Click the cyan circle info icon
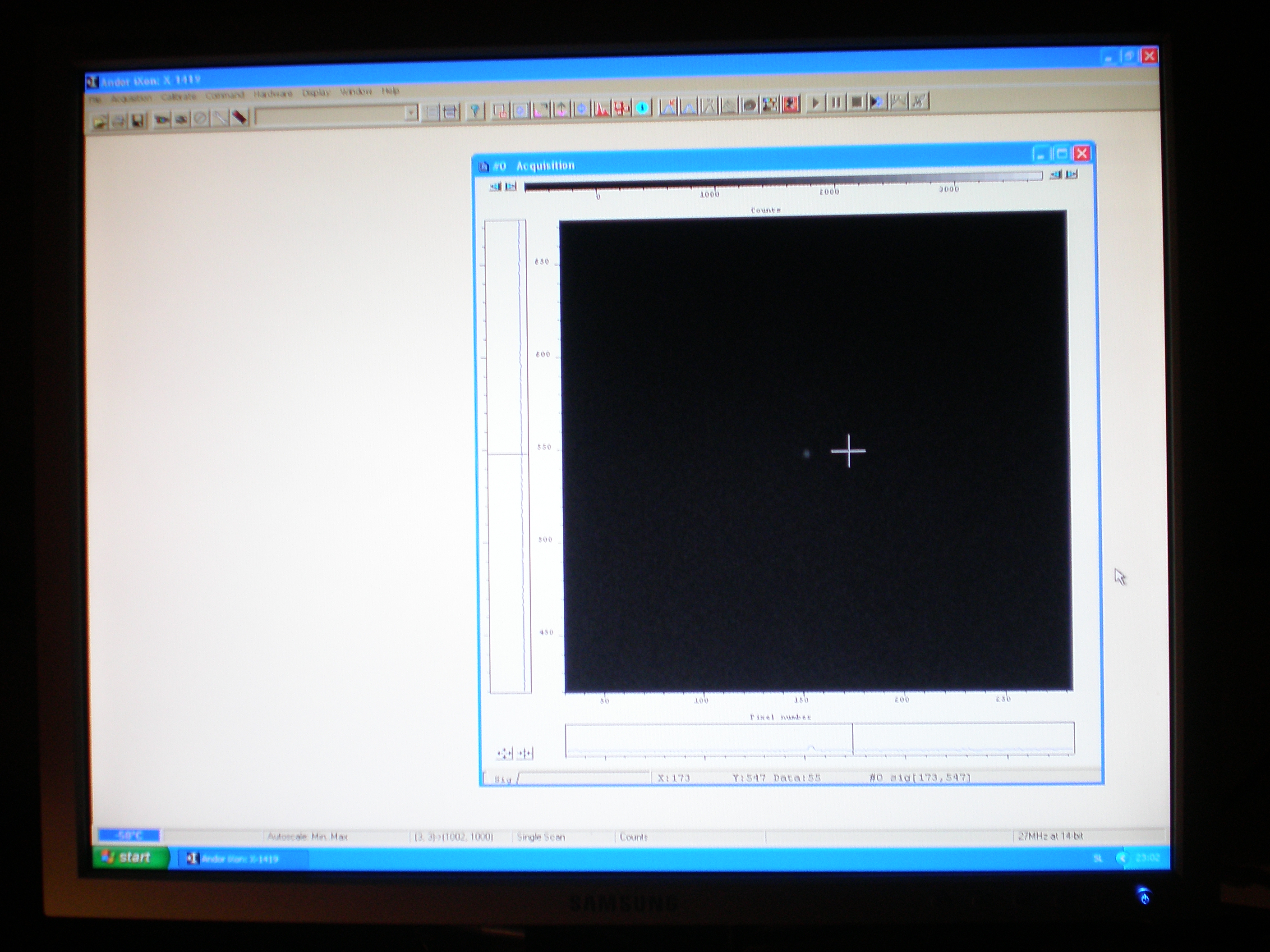 tap(643, 107)
